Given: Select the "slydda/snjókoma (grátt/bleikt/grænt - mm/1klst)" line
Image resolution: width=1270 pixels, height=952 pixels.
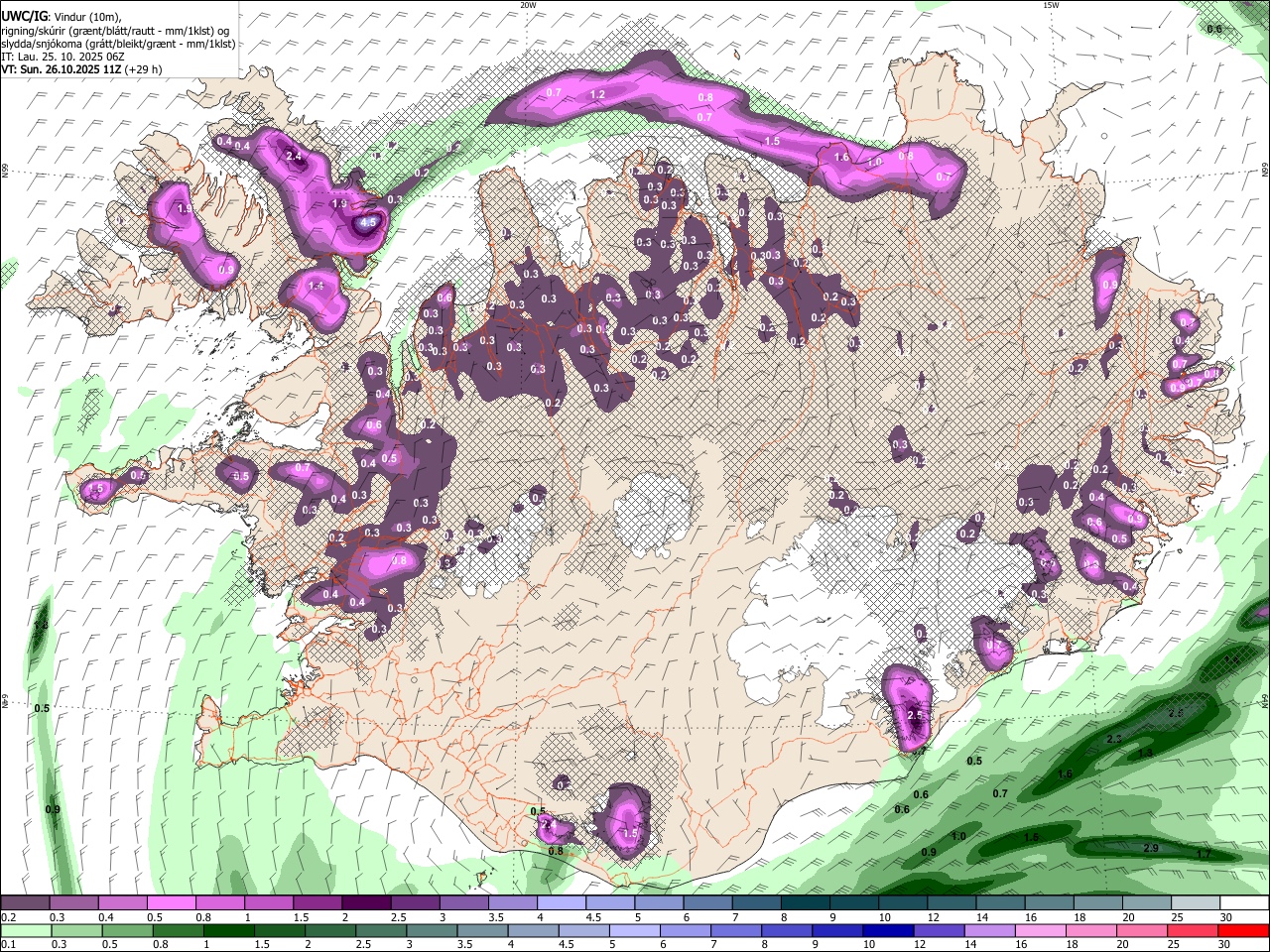Looking at the screenshot, I should click(x=118, y=44).
